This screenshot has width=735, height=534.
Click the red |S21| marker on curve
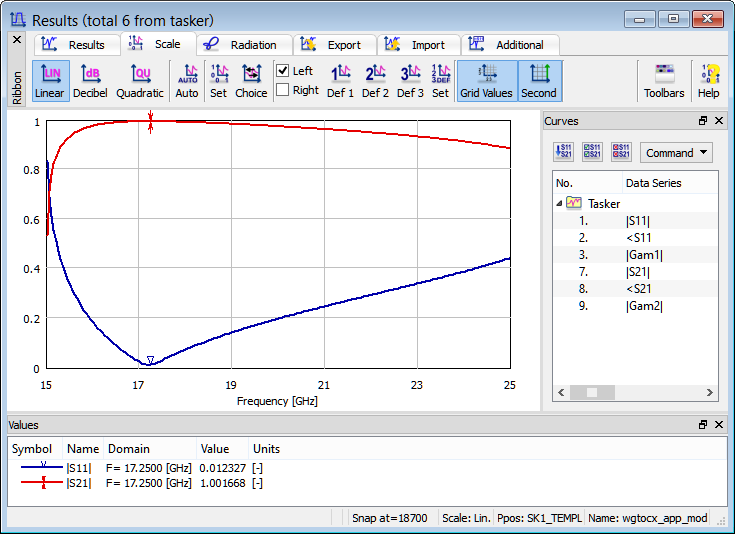pos(150,121)
